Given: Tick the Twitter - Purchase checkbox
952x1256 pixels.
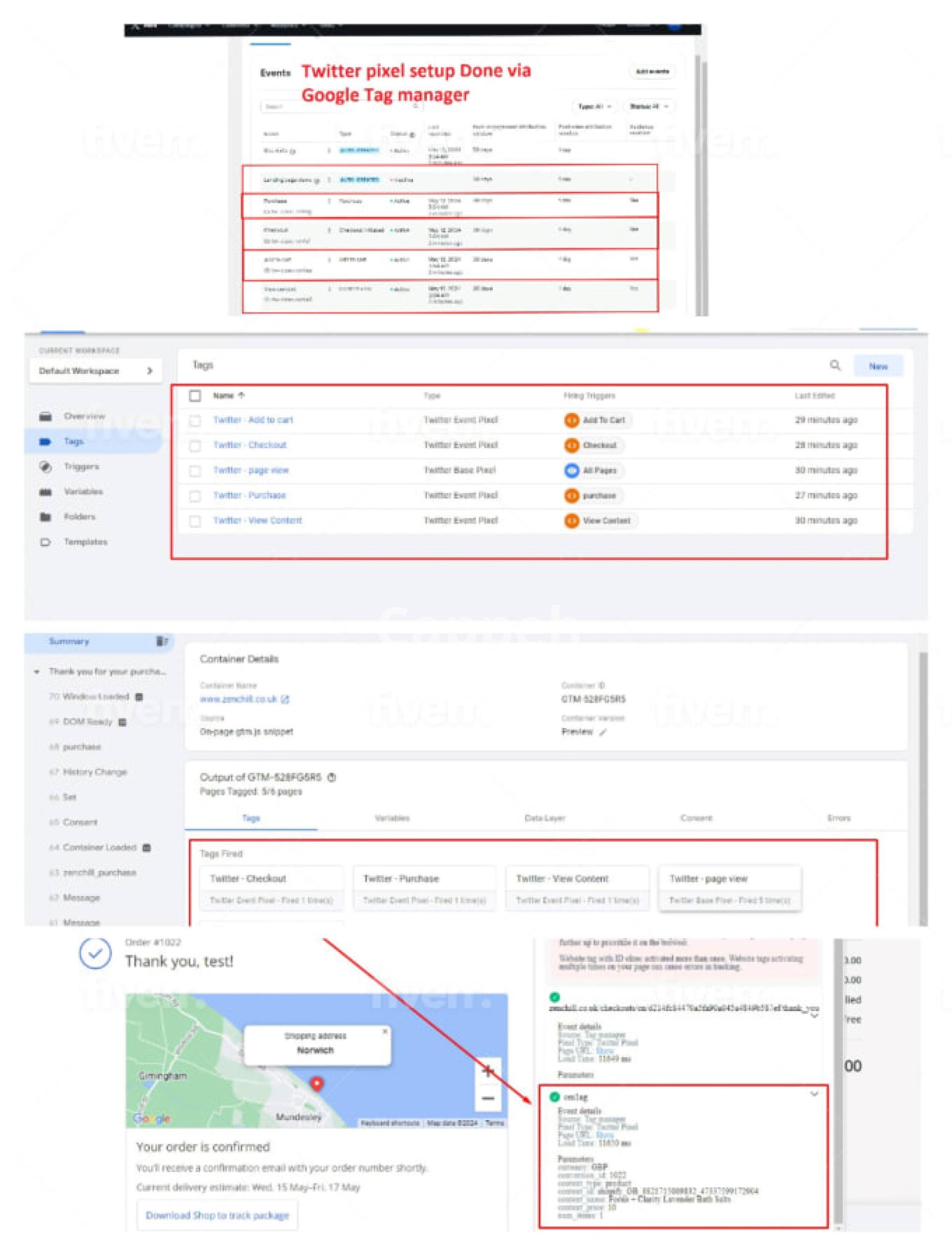Looking at the screenshot, I should pos(195,496).
